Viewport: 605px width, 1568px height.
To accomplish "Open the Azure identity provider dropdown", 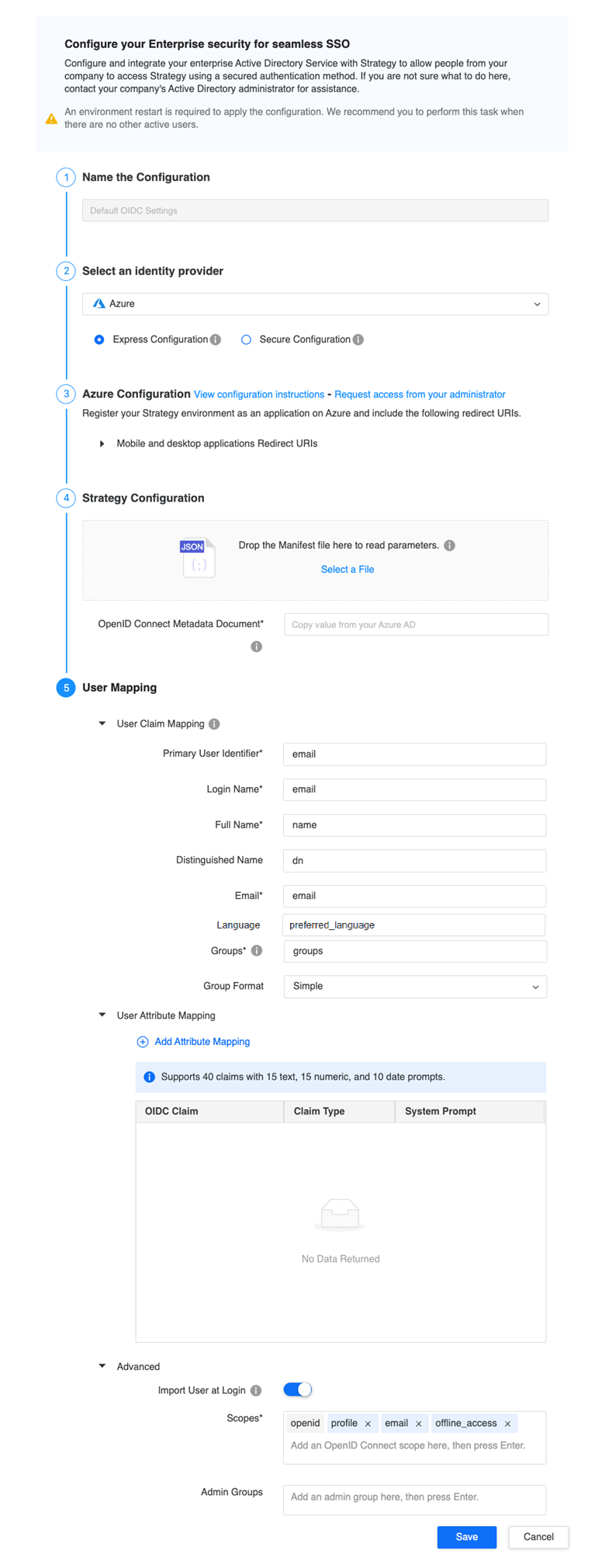I will tap(315, 304).
